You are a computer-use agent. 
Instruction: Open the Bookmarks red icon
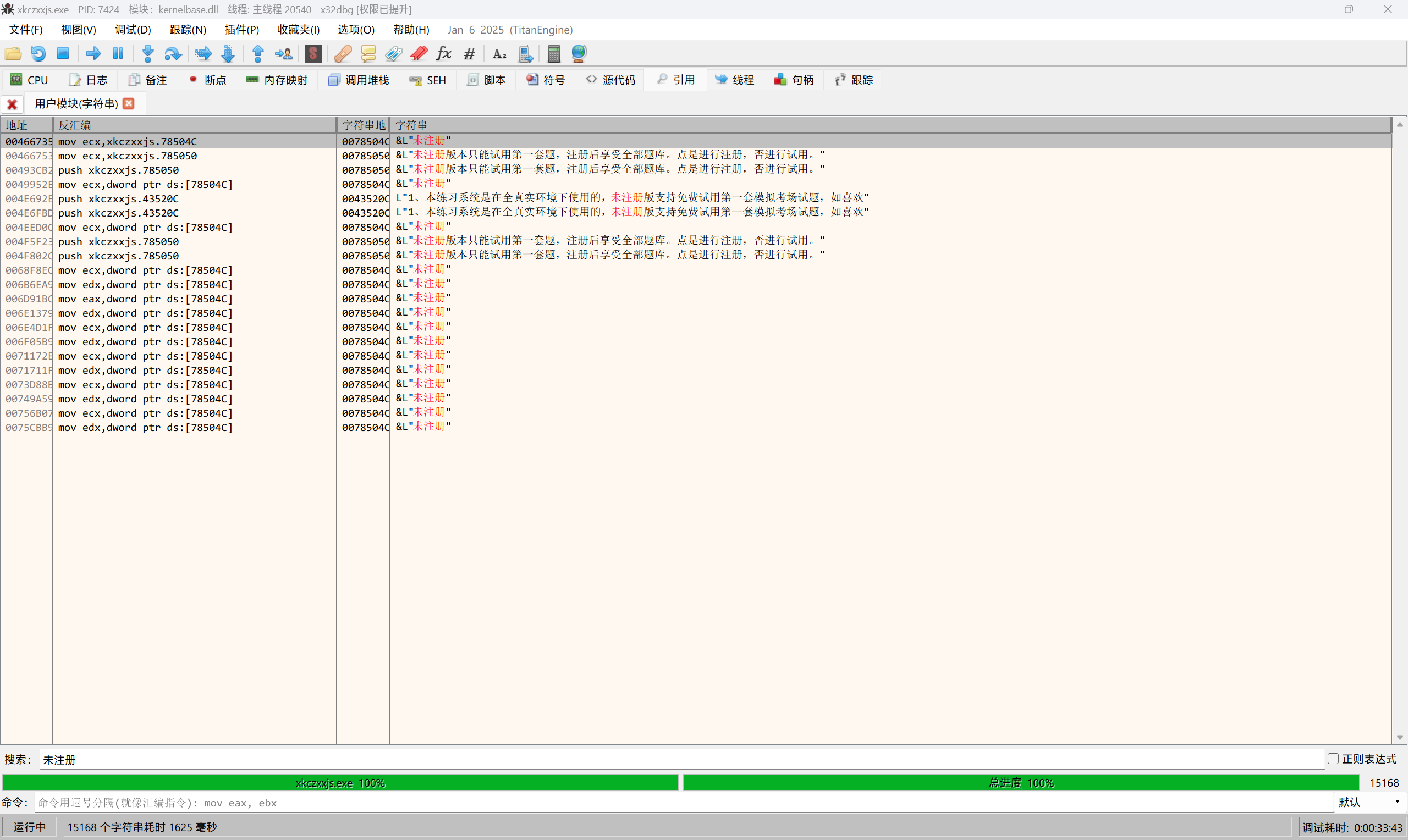[x=419, y=54]
